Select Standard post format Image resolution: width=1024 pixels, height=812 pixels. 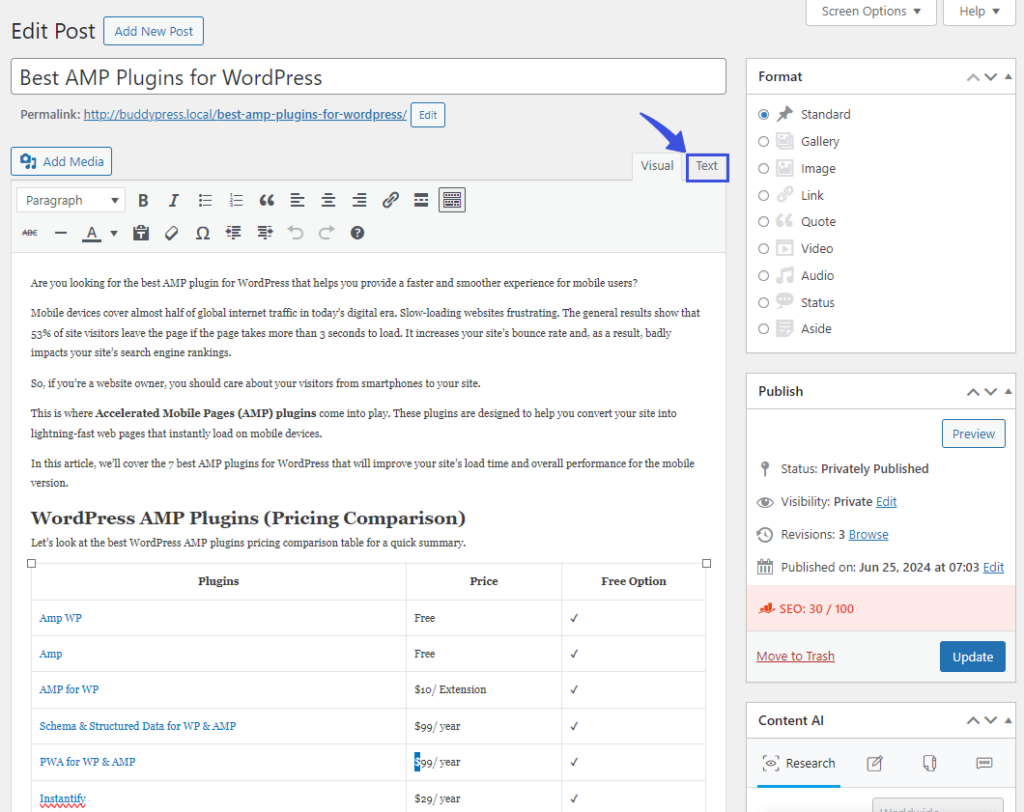coord(763,114)
